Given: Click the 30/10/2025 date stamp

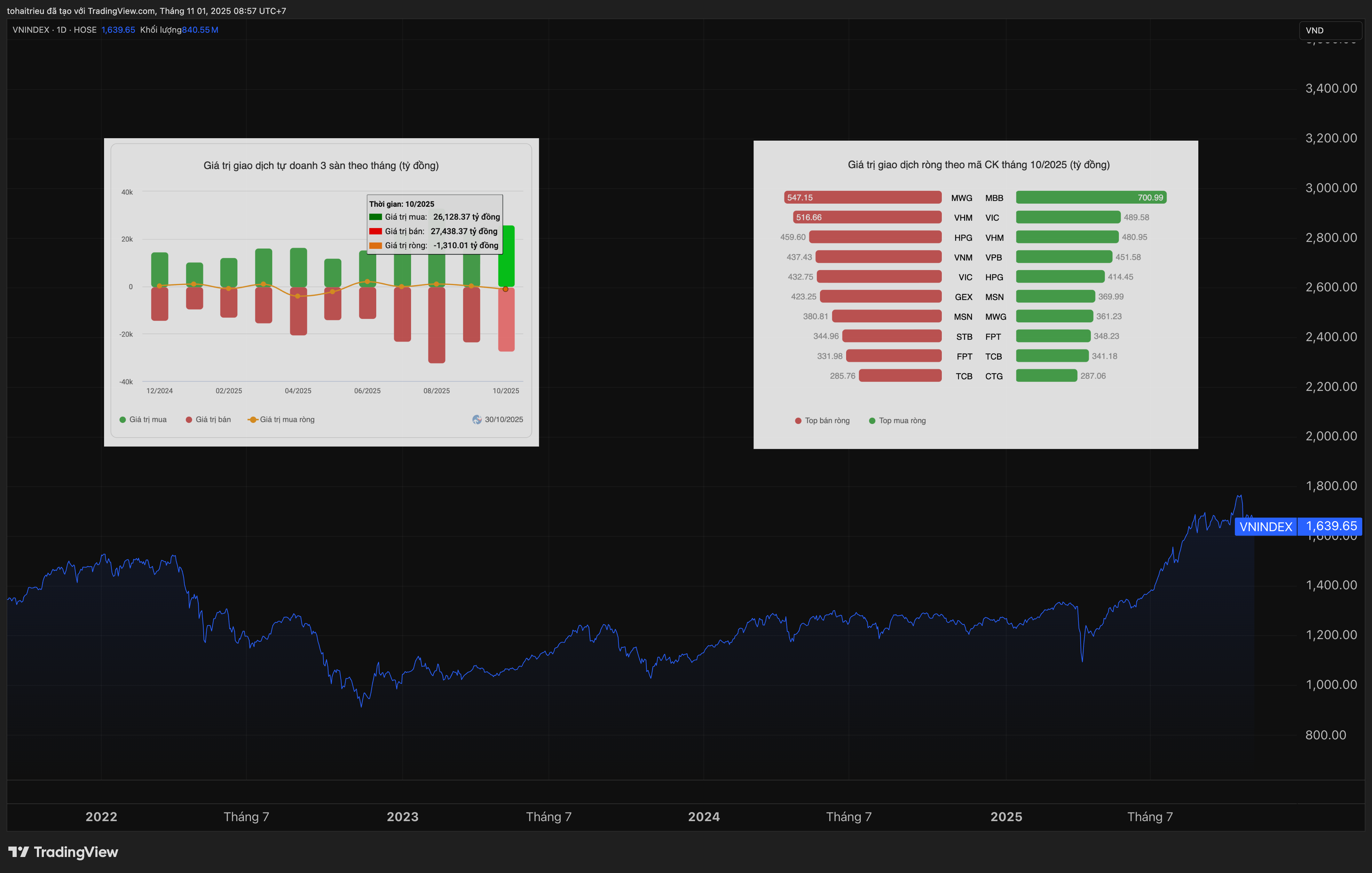Looking at the screenshot, I should tap(504, 419).
